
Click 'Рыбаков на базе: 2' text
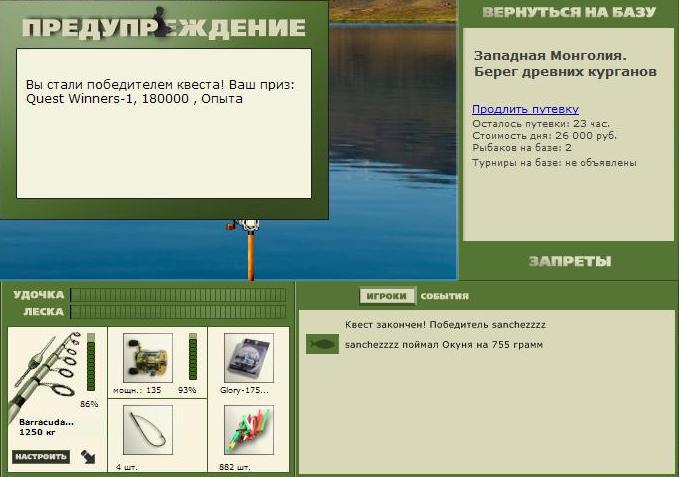click(522, 148)
